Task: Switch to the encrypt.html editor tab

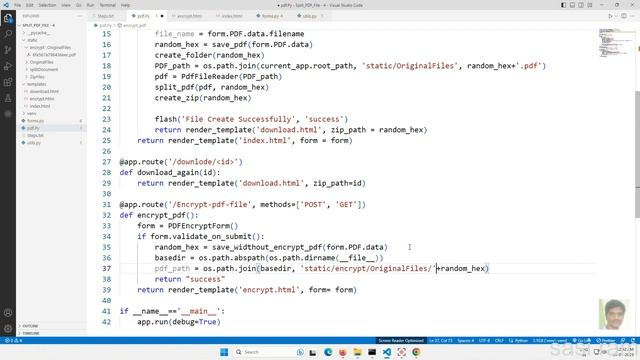Action: pyautogui.click(x=189, y=16)
